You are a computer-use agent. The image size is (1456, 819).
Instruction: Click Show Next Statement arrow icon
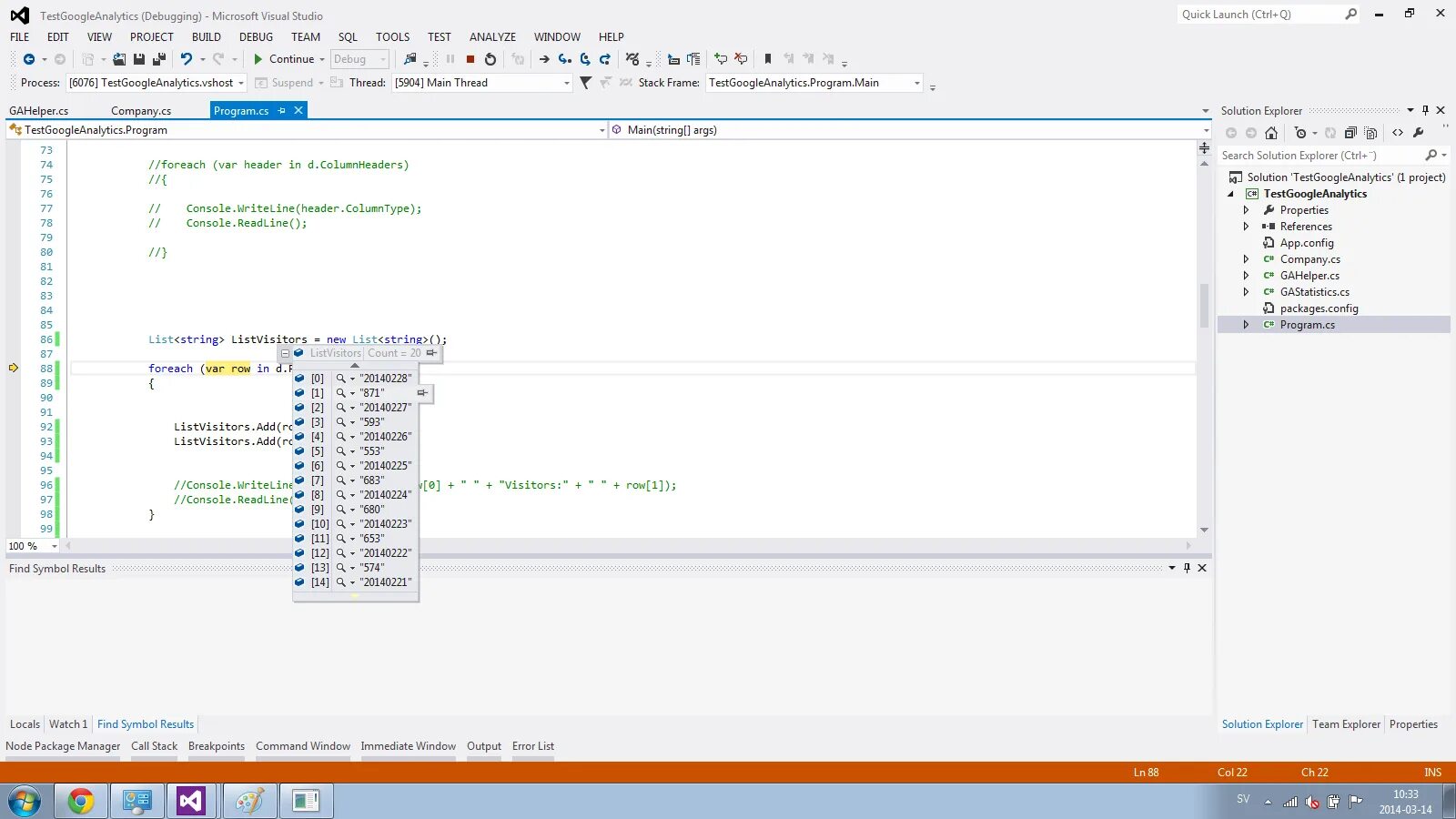click(544, 59)
